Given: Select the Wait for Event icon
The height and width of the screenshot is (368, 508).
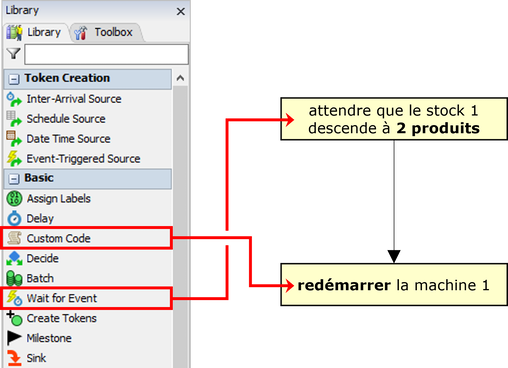Looking at the screenshot, I should (14, 298).
